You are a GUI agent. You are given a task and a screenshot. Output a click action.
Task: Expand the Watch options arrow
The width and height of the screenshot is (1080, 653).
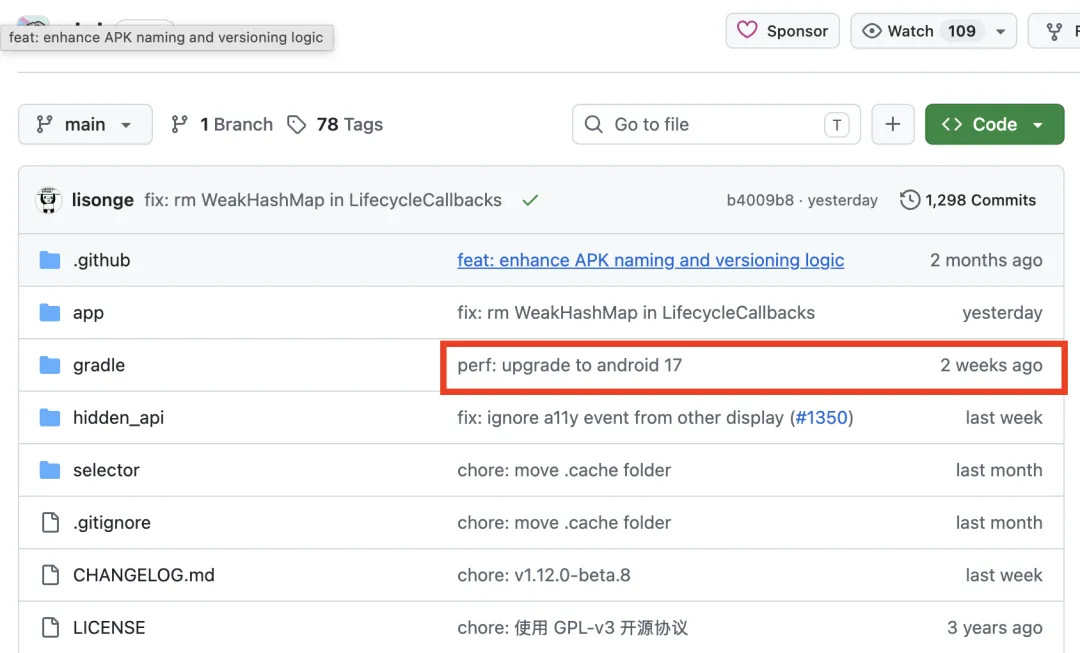tap(1001, 32)
